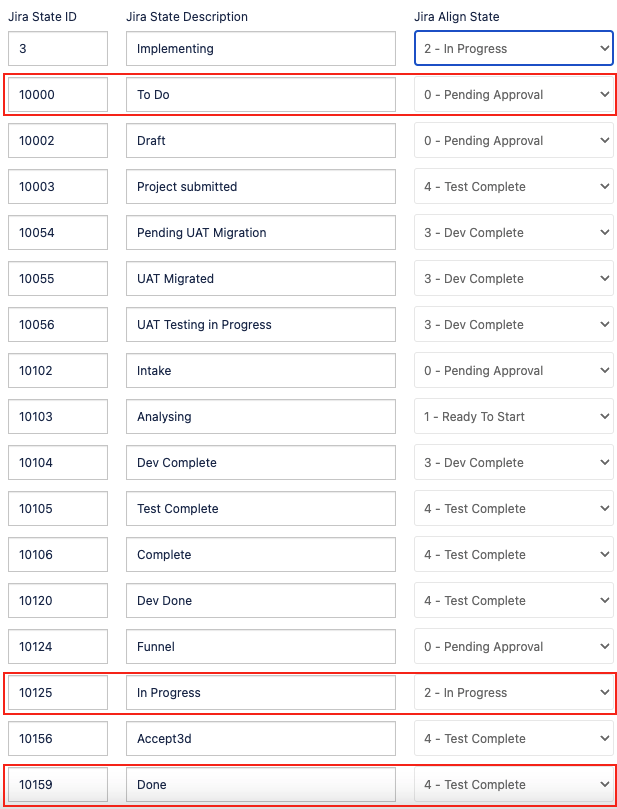Expand the dropdown beside UAT Migrated
The height and width of the screenshot is (809, 617).
(513, 278)
